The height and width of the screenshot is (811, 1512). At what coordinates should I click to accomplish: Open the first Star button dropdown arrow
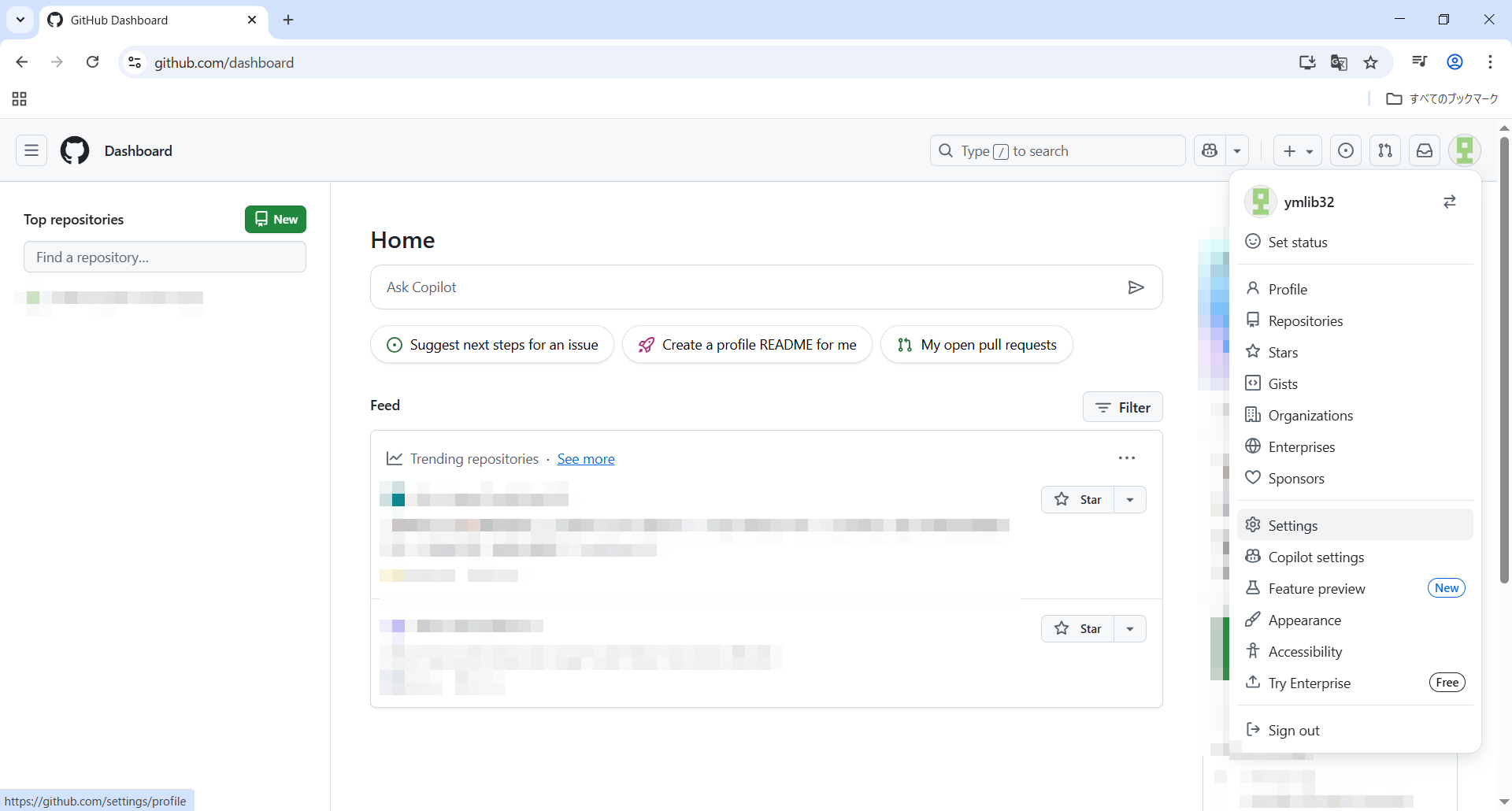[x=1130, y=500]
